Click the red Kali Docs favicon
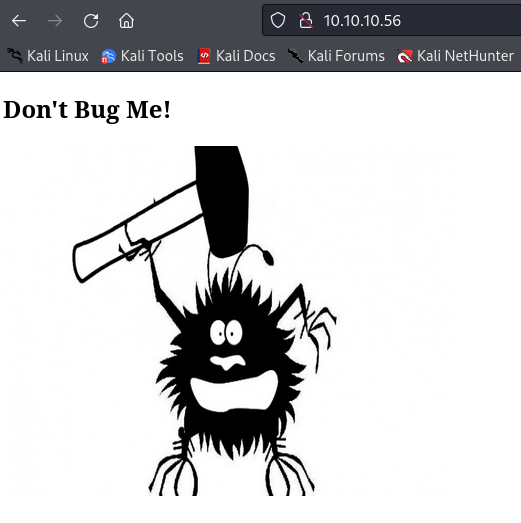This screenshot has width=521, height=523. [x=204, y=56]
